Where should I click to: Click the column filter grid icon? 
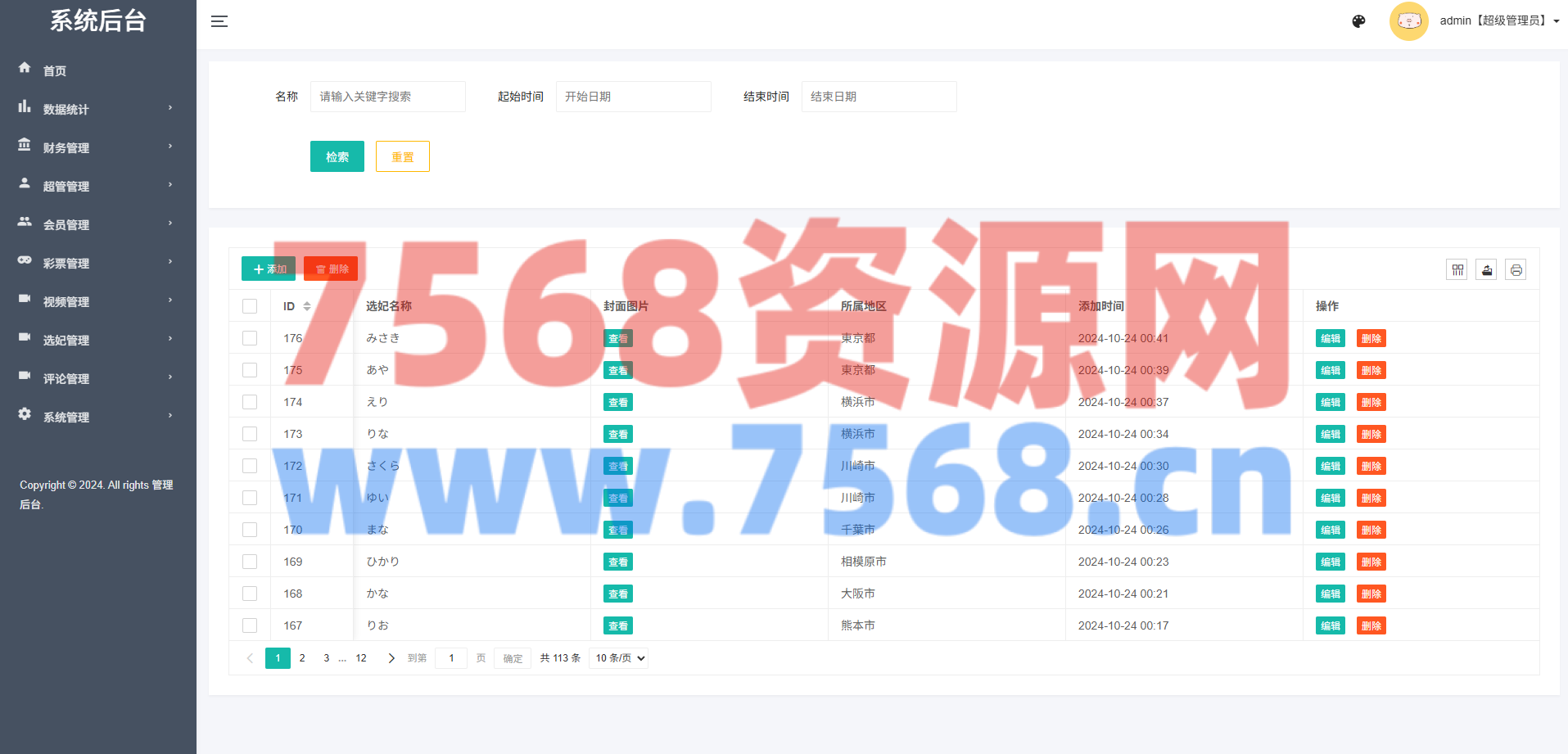[x=1457, y=269]
